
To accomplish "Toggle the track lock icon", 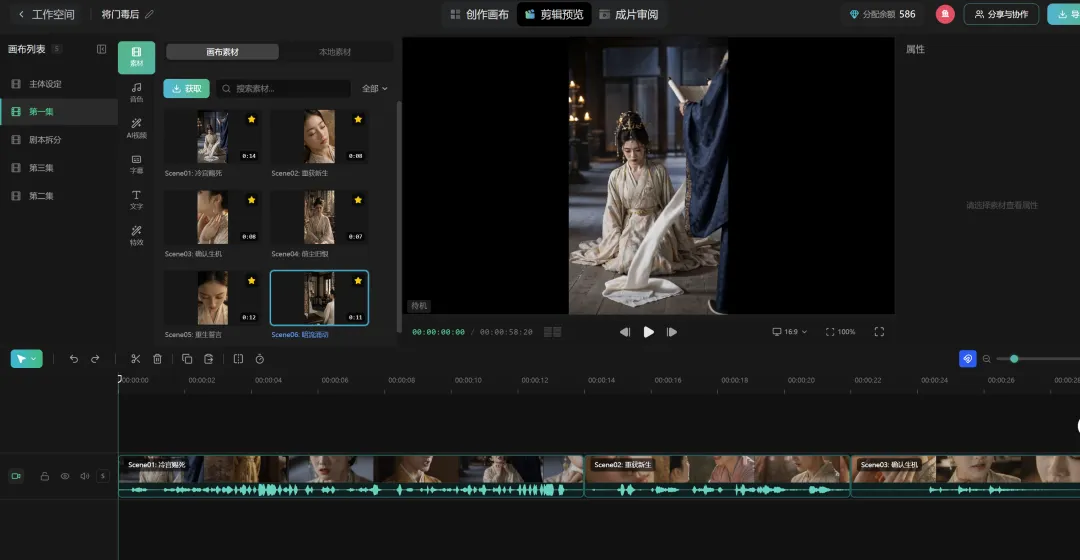I will [44, 477].
